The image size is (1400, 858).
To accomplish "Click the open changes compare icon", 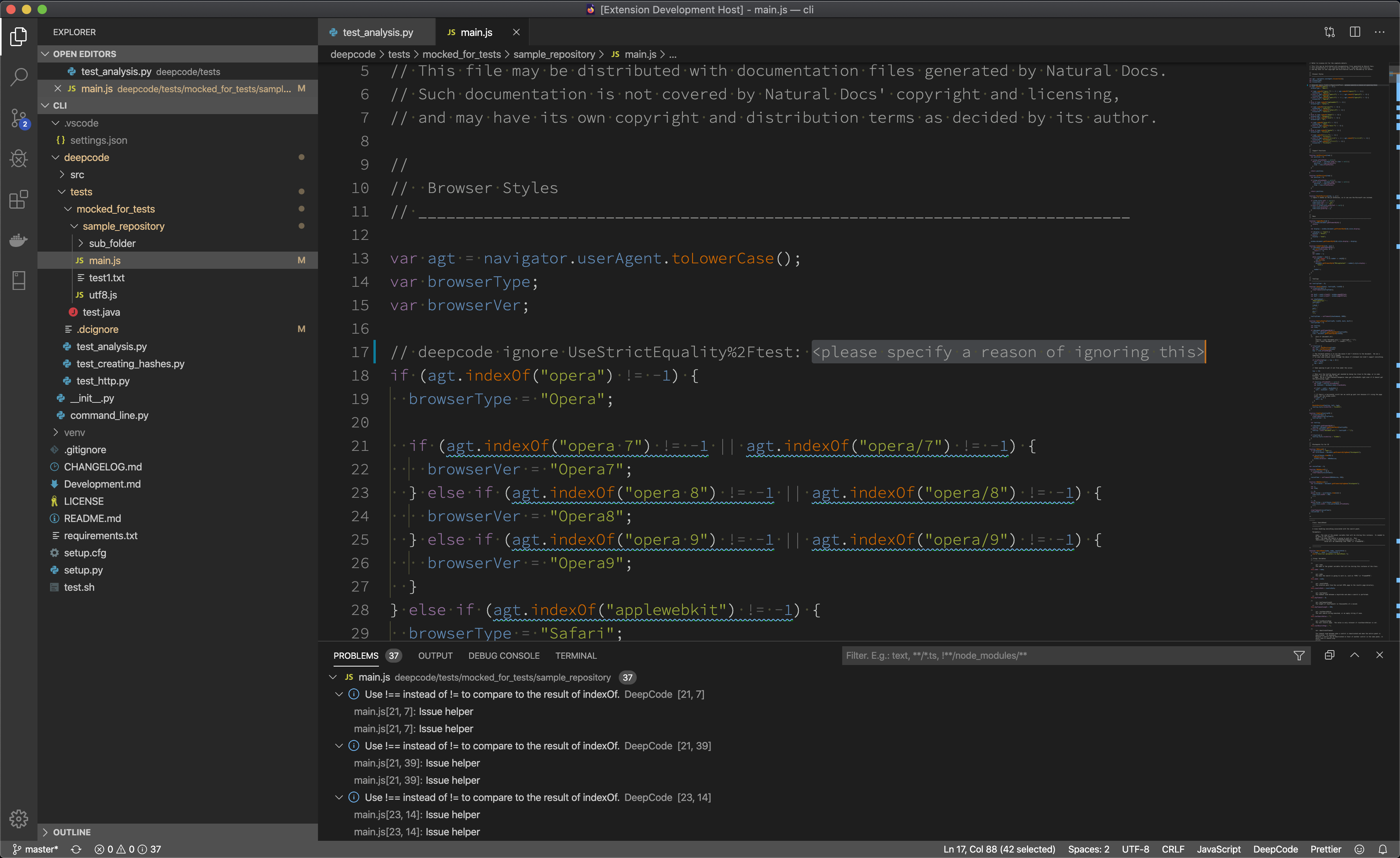I will [x=1330, y=32].
